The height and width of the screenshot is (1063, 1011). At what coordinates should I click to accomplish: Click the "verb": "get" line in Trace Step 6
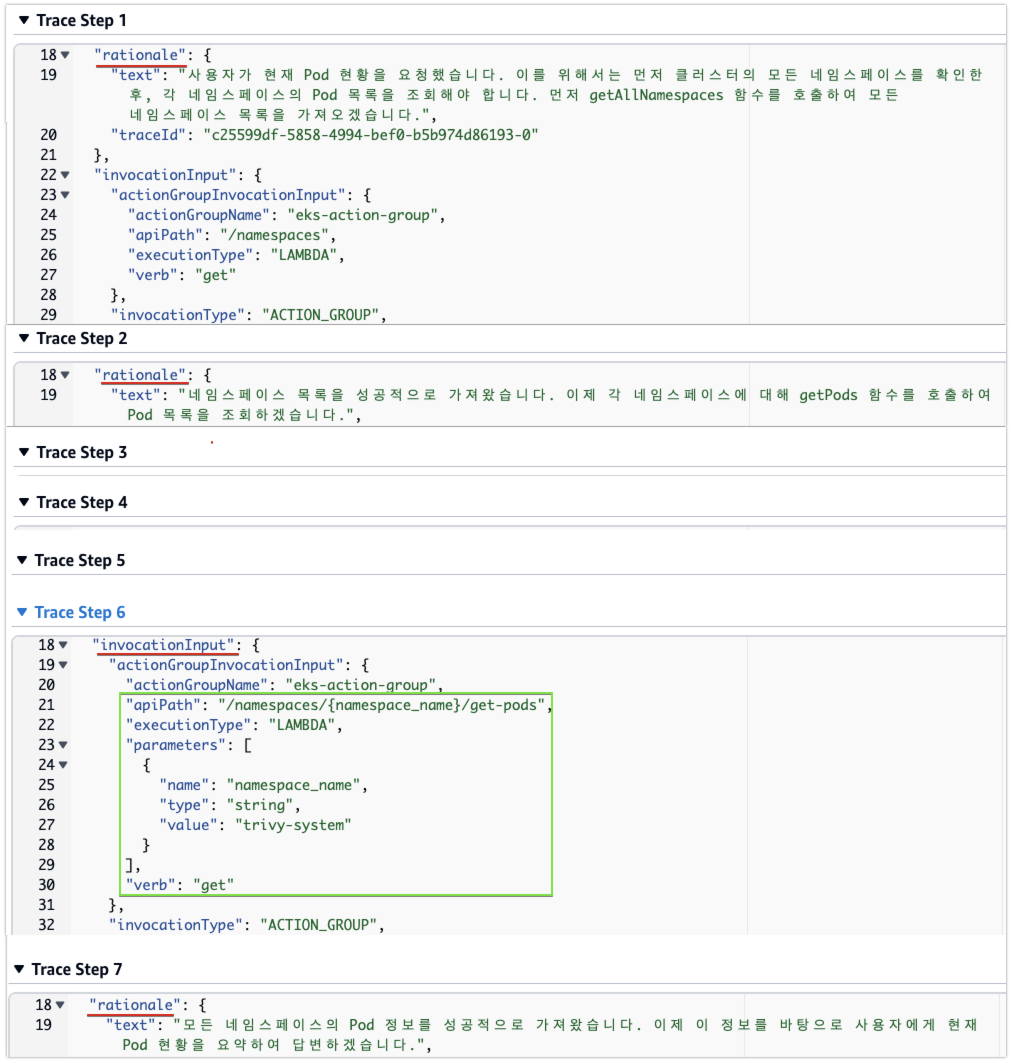180,885
